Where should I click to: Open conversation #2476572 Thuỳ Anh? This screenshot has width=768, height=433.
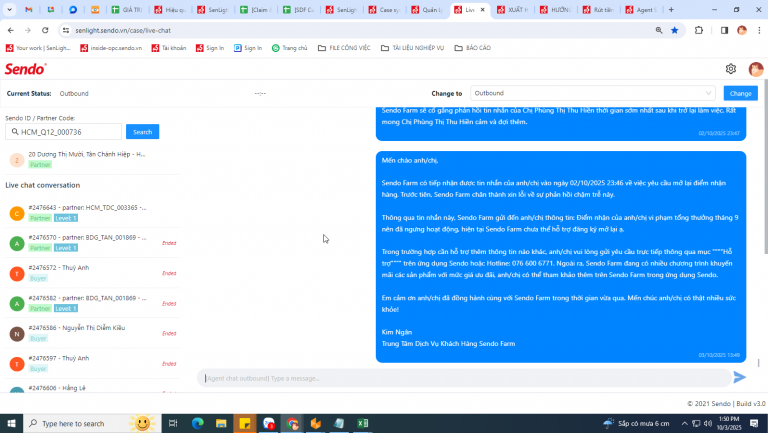92,273
